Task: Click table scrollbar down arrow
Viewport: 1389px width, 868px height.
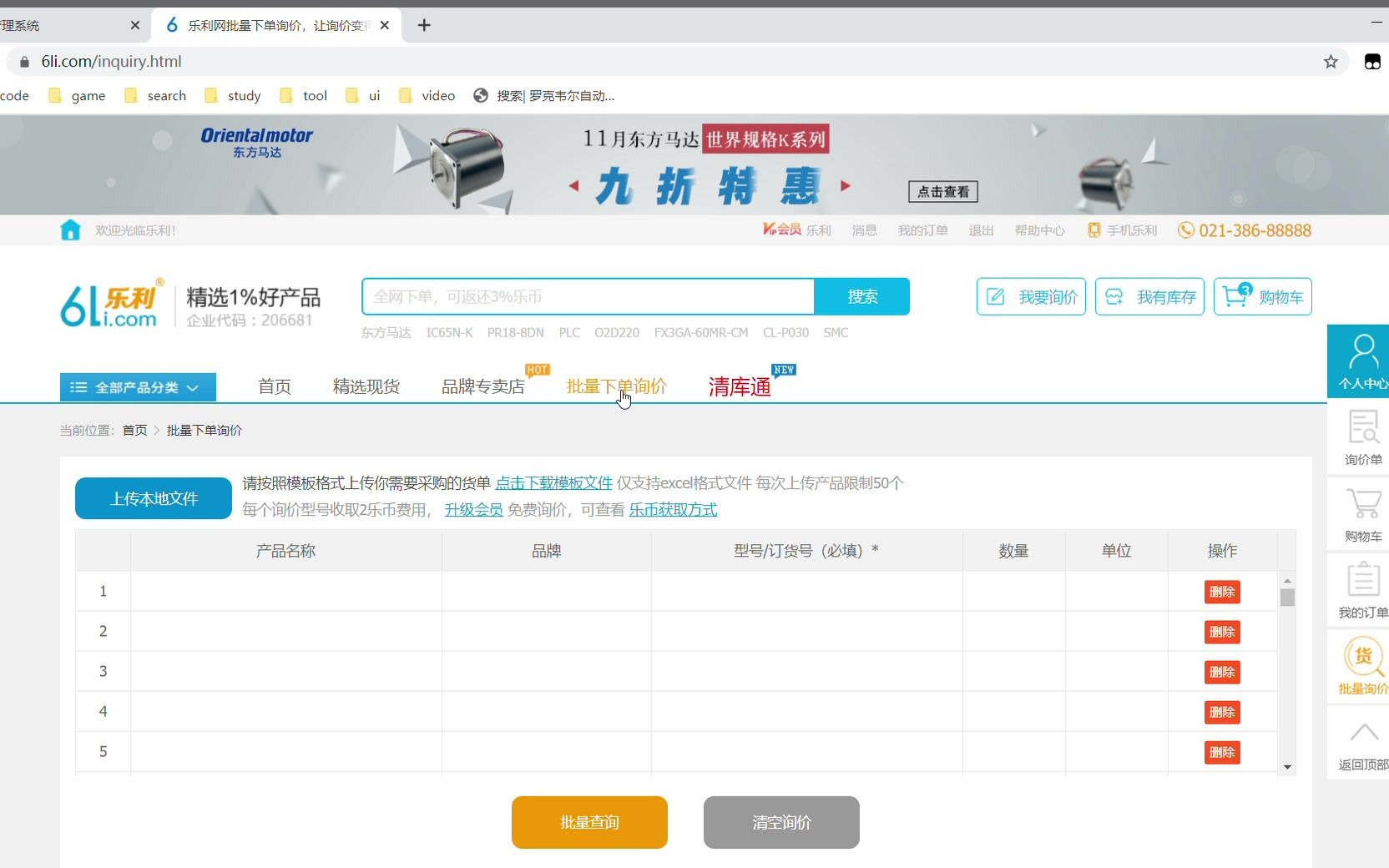Action: click(x=1287, y=767)
